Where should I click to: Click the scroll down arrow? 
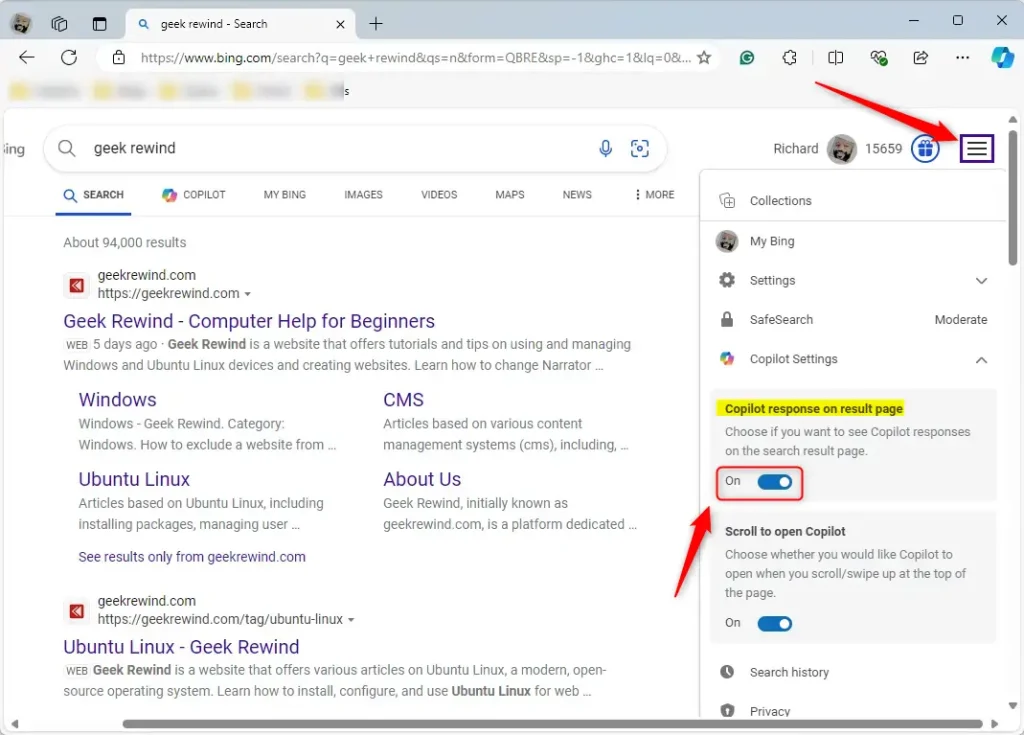point(1013,706)
